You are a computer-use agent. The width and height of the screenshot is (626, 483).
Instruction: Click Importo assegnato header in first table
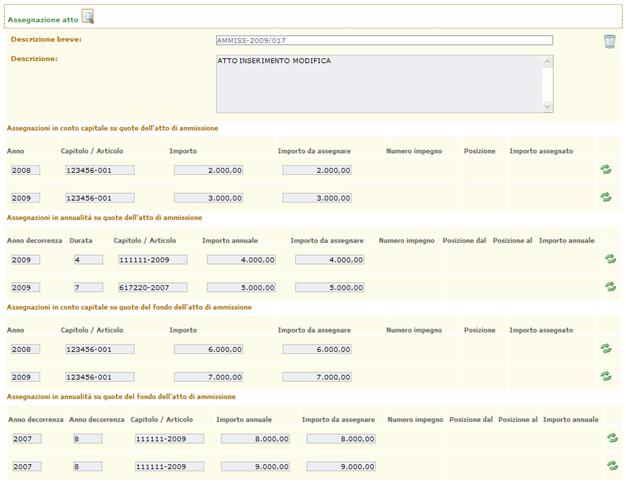(x=541, y=151)
